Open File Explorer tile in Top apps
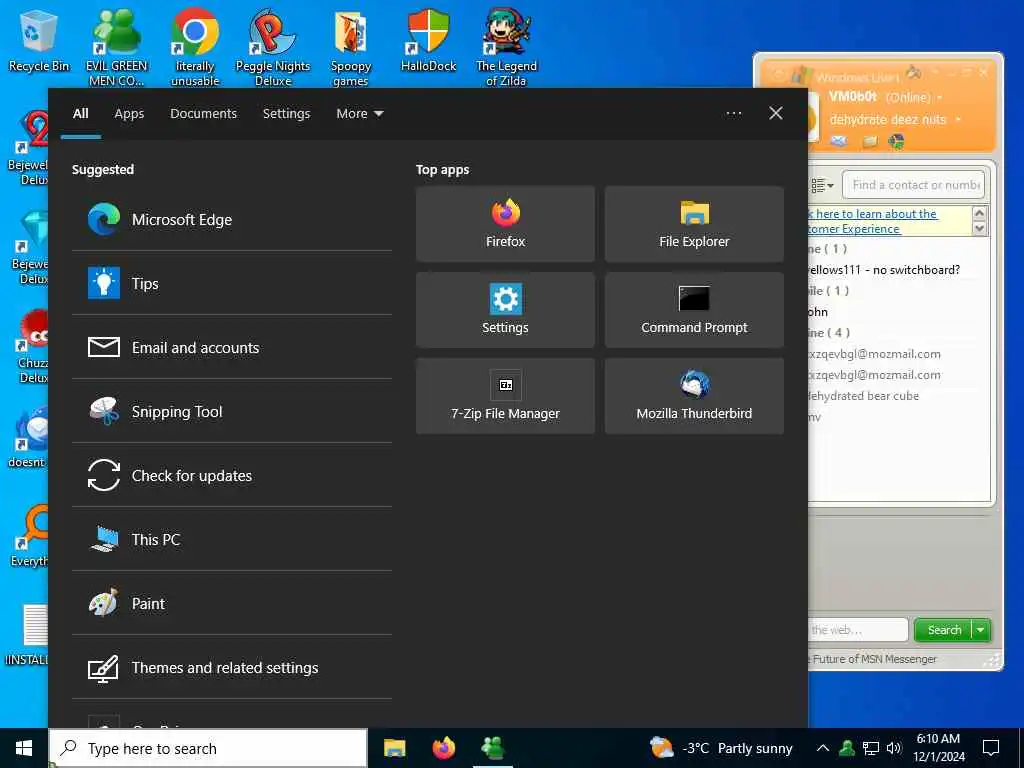 [694, 224]
